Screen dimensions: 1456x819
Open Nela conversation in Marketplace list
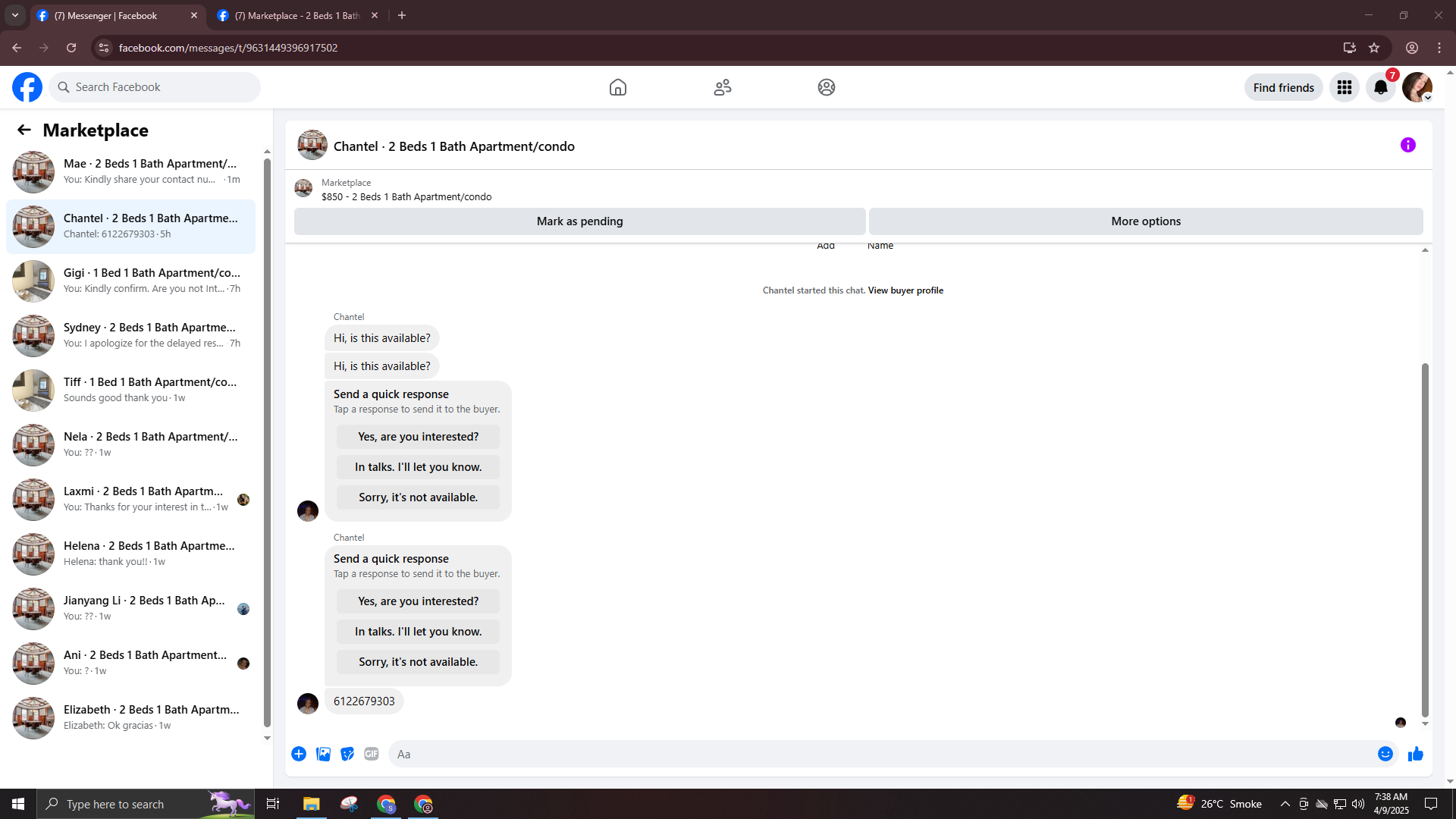pyautogui.click(x=130, y=444)
